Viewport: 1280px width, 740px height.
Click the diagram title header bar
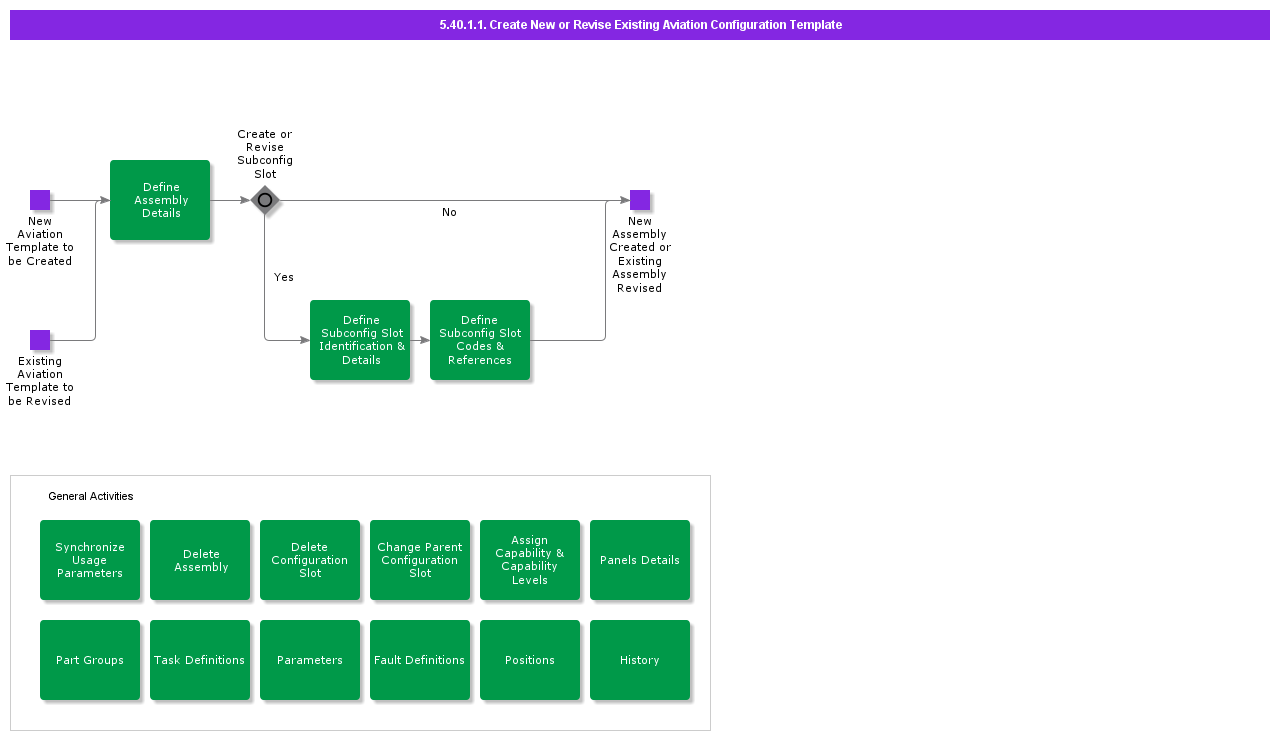coord(640,25)
